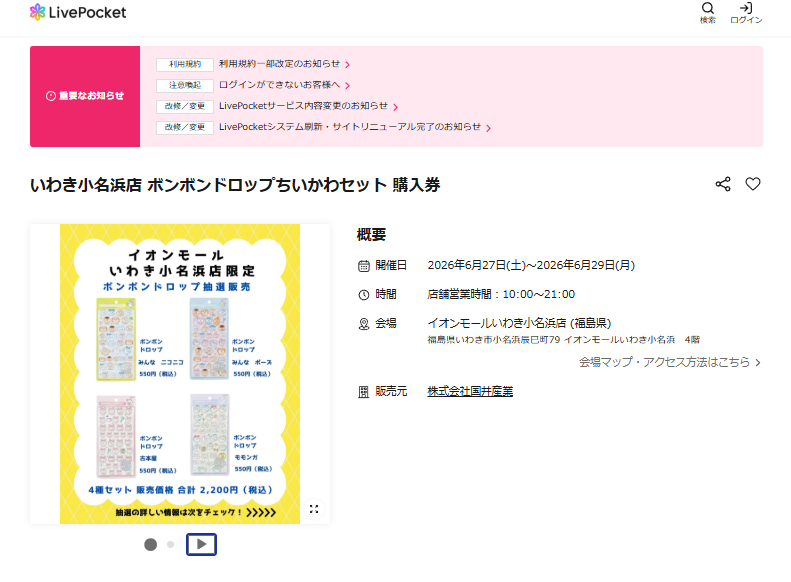Image resolution: width=791 pixels, height=582 pixels.
Task: Expand the poster image to fullscreen
Action: click(314, 509)
